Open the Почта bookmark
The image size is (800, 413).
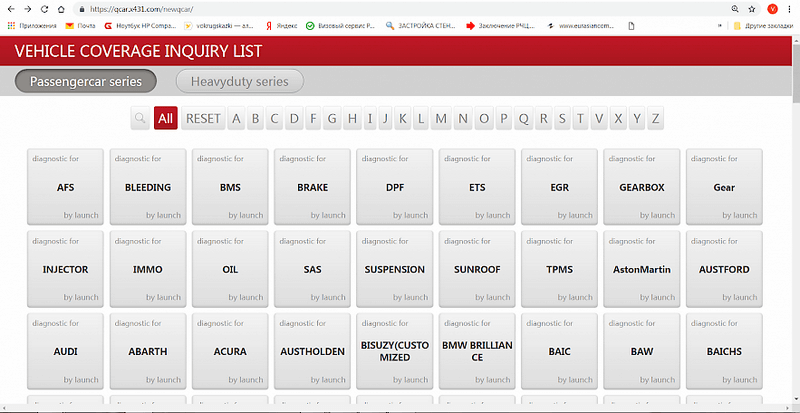tap(81, 26)
